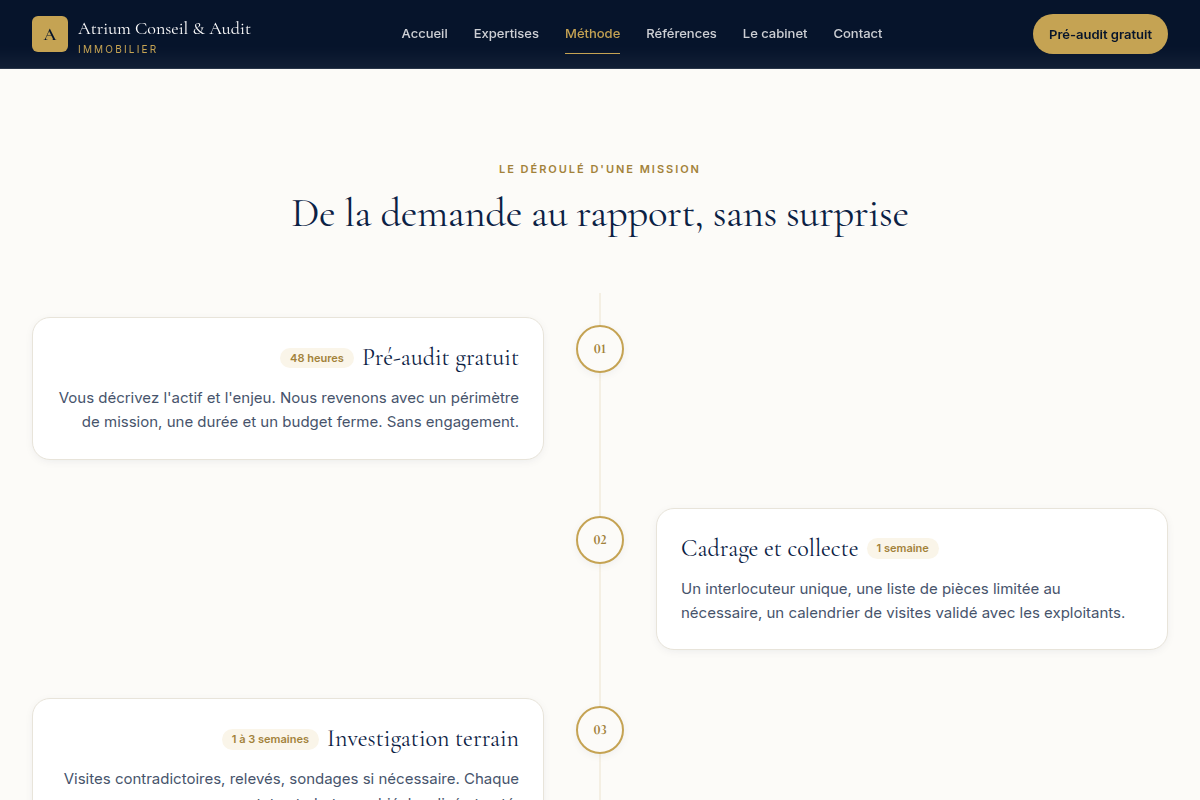1200x800 pixels.
Task: Navigate to Le cabinet
Action: 775,34
